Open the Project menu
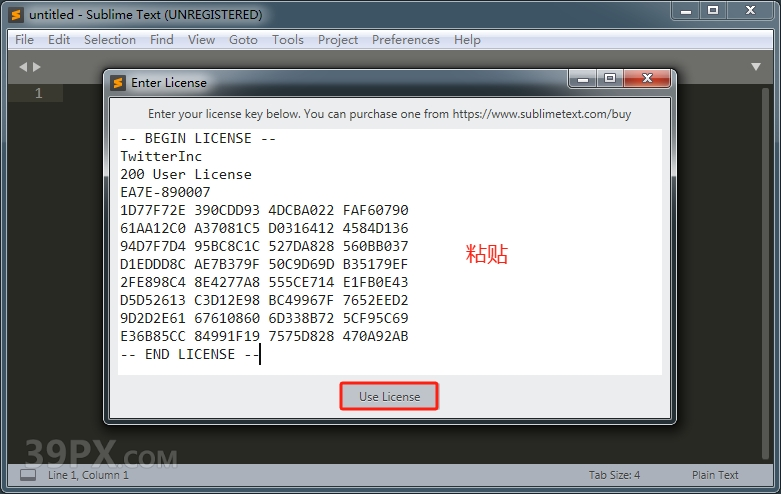This screenshot has height=494, width=781. (338, 40)
